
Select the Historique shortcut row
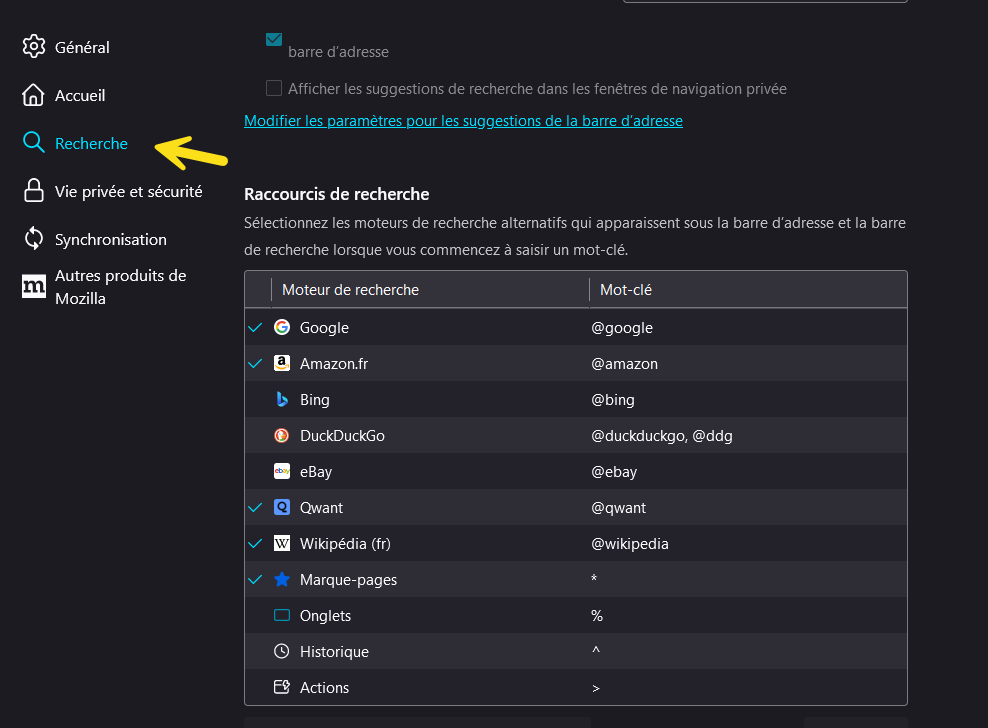click(334, 652)
